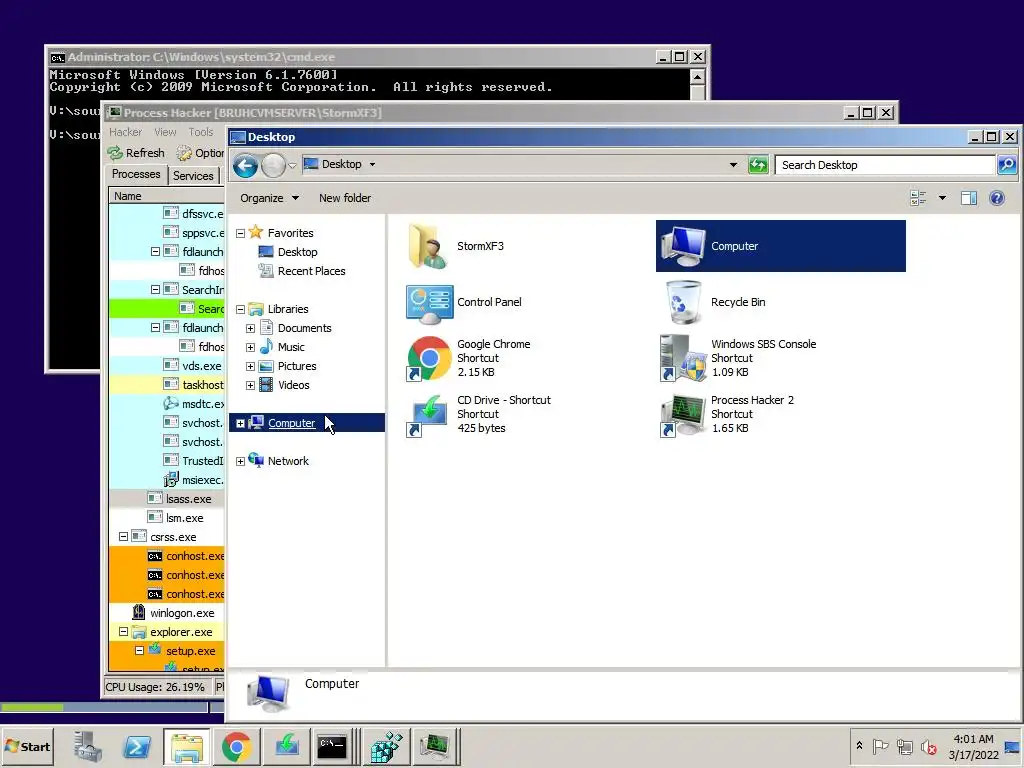The height and width of the screenshot is (768, 1024).
Task: Collapse explorer.exe in Process Hacker
Action: (x=123, y=632)
